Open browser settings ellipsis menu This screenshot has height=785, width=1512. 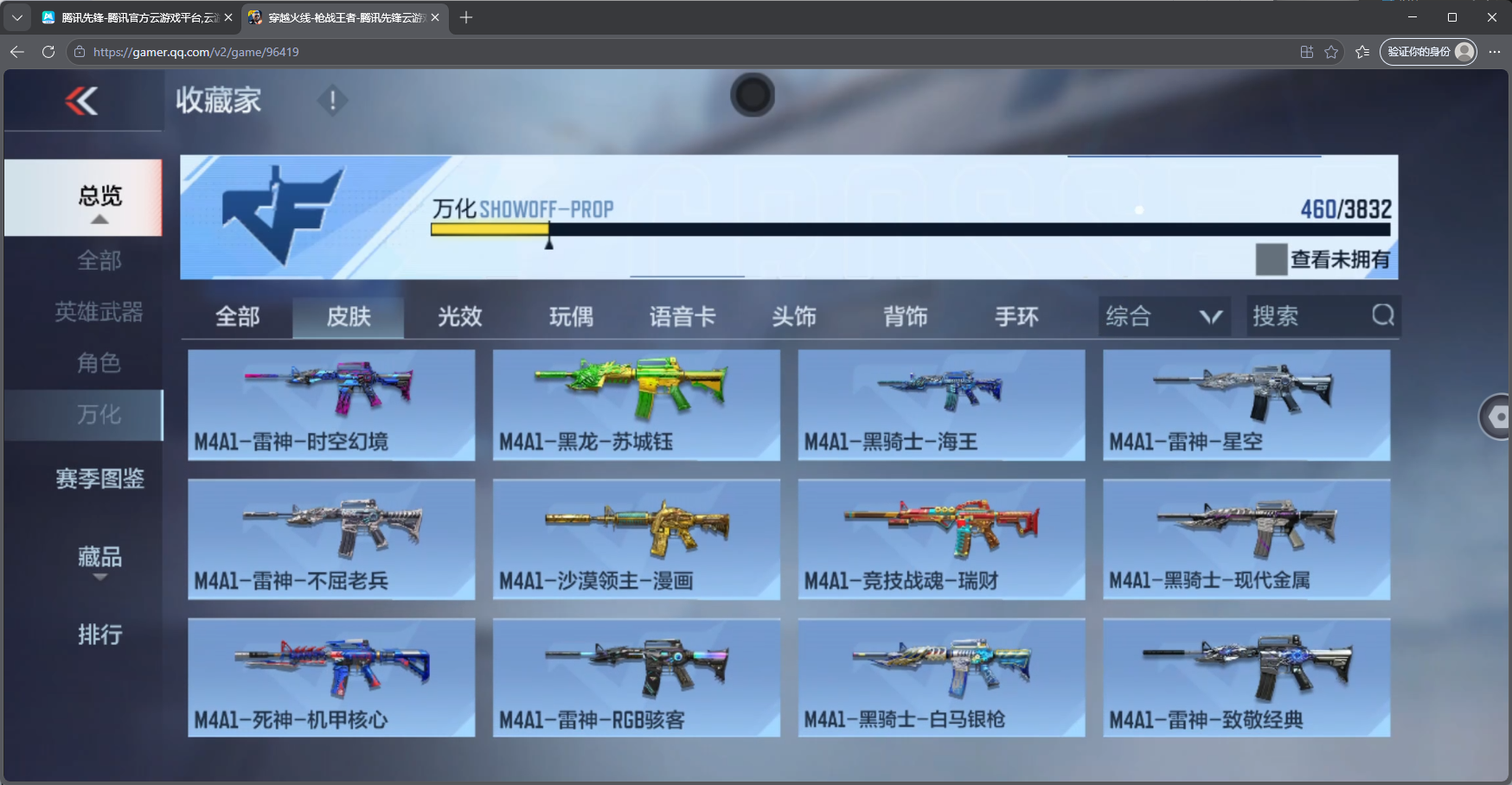(1494, 52)
